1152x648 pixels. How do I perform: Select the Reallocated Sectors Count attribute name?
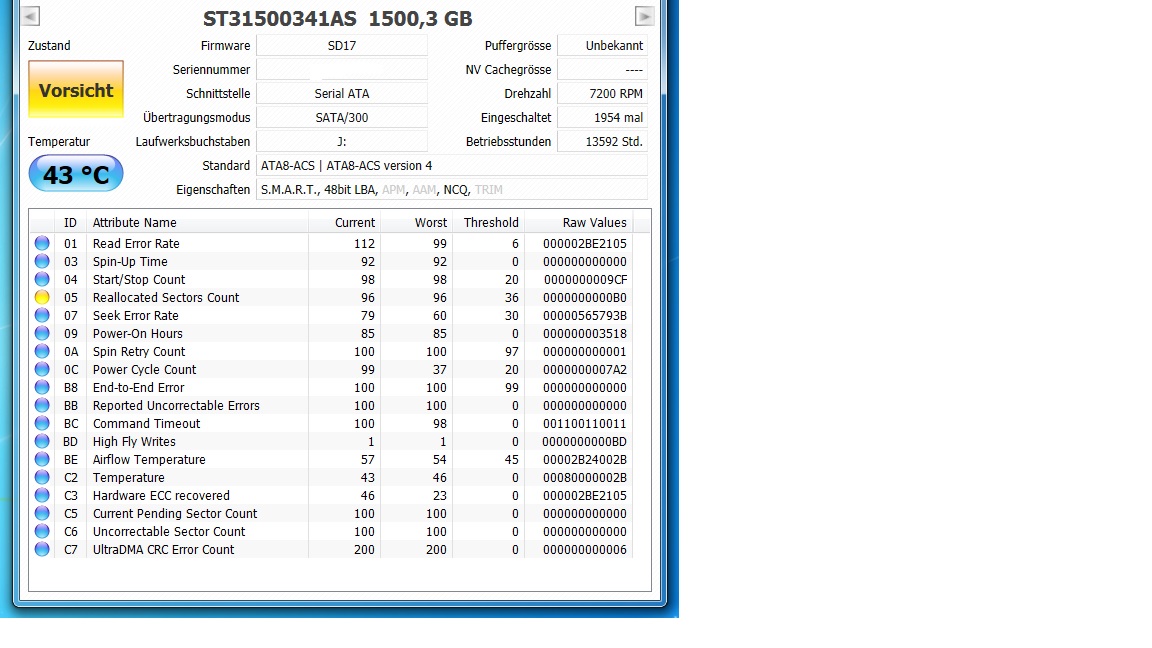pos(166,298)
